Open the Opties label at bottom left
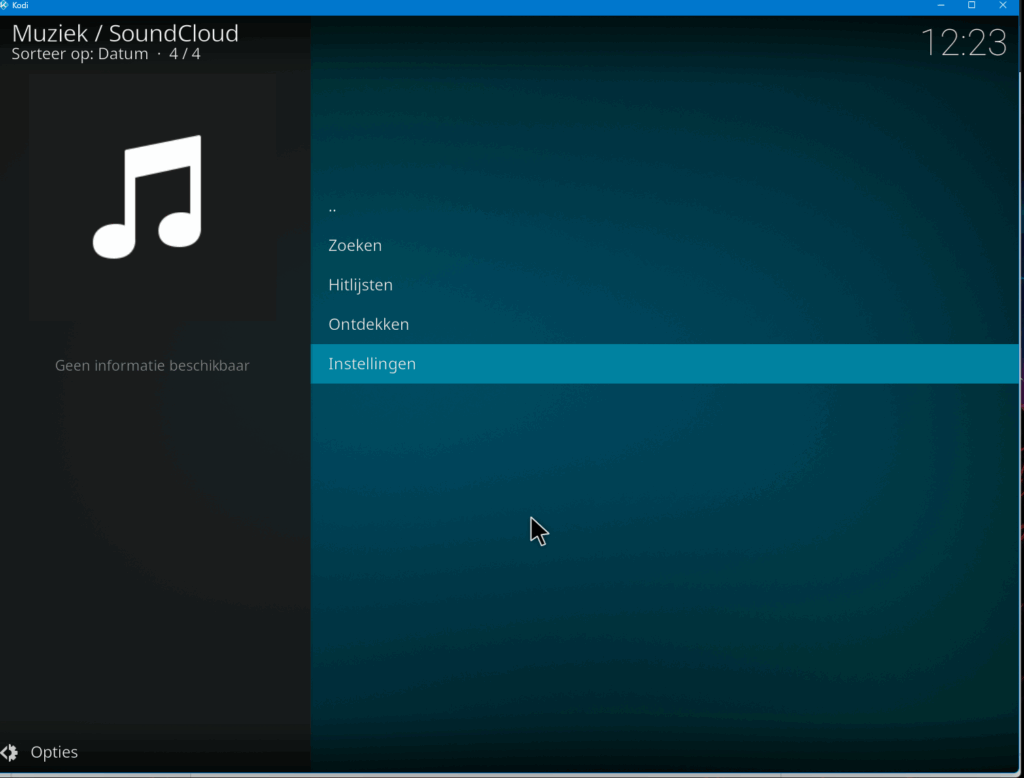Viewport: 1024px width, 778px height. [x=54, y=753]
